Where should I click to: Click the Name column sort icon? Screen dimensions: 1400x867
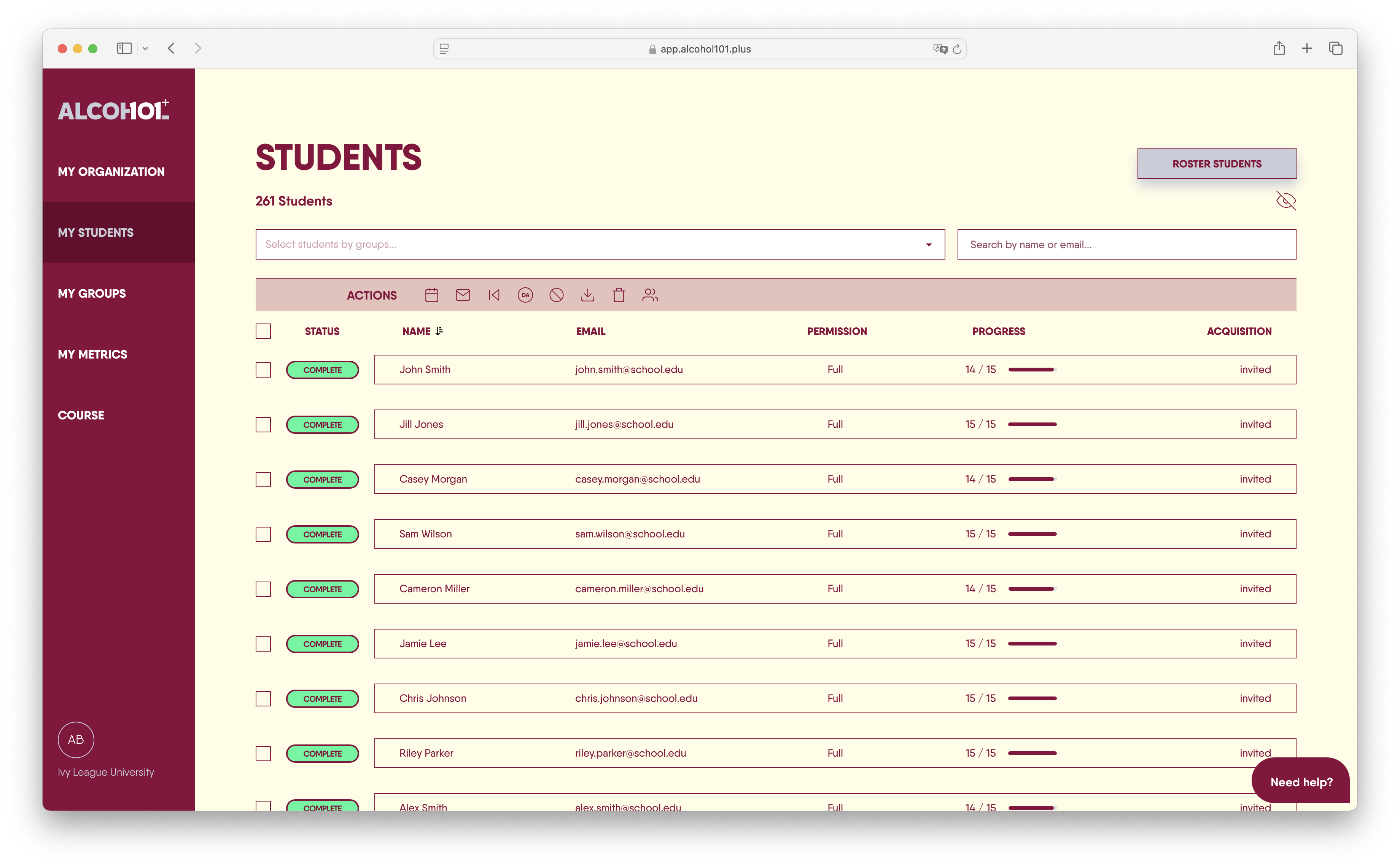pos(439,331)
